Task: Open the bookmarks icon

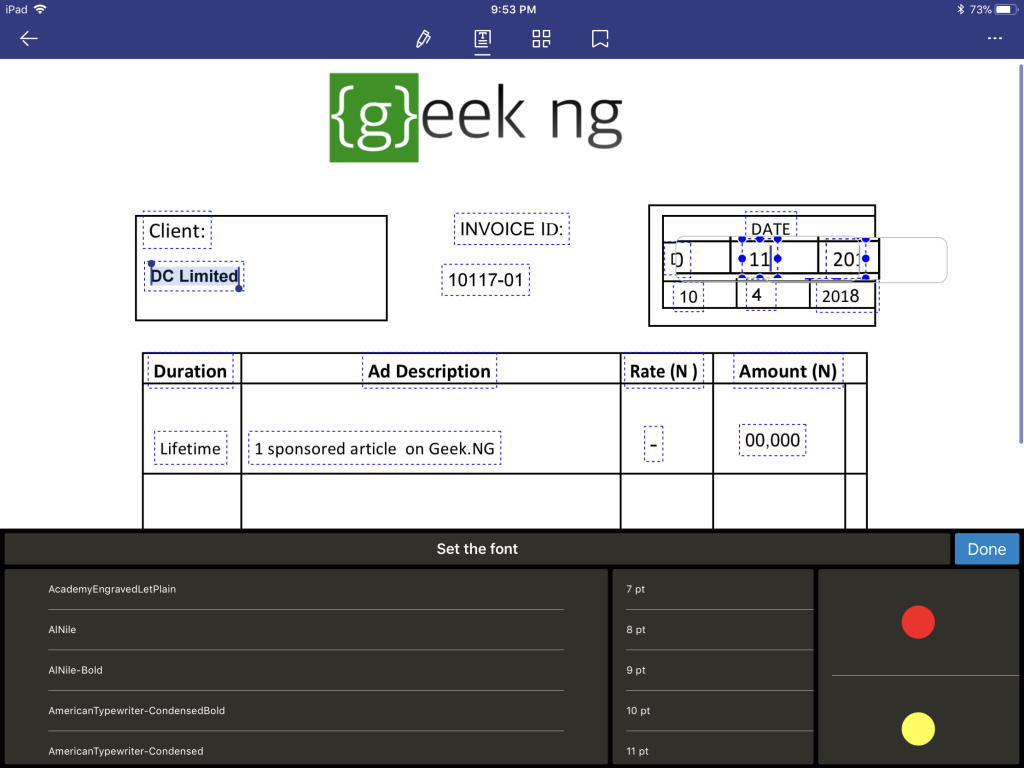Action: (600, 39)
